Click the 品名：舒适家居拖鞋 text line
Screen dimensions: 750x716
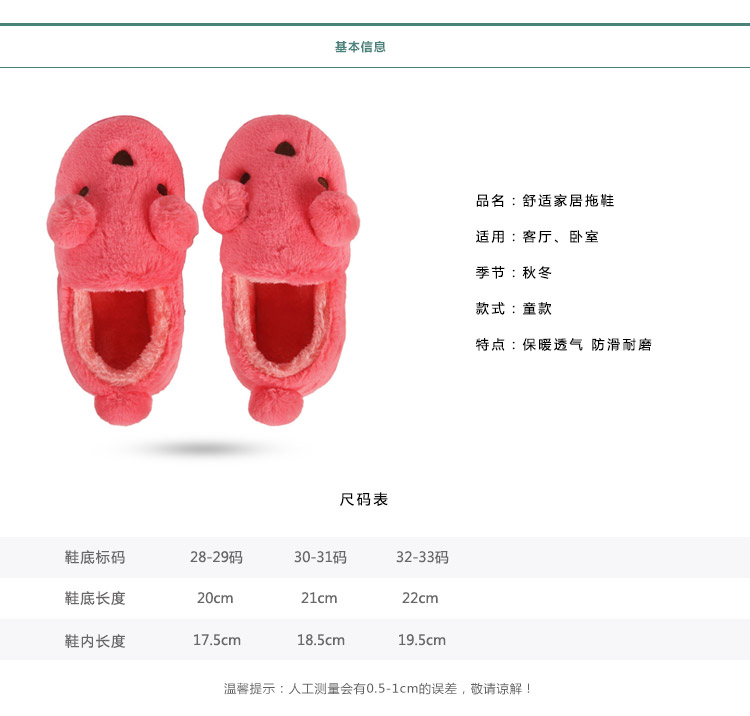coord(545,200)
